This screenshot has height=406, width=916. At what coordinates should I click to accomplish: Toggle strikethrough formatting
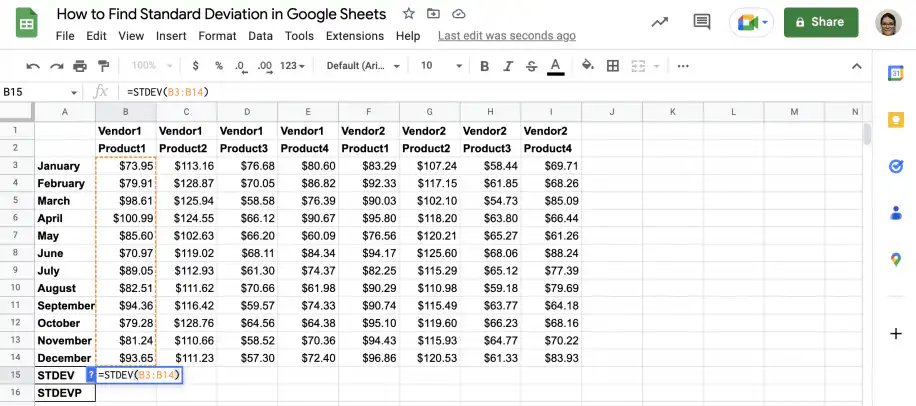point(531,66)
